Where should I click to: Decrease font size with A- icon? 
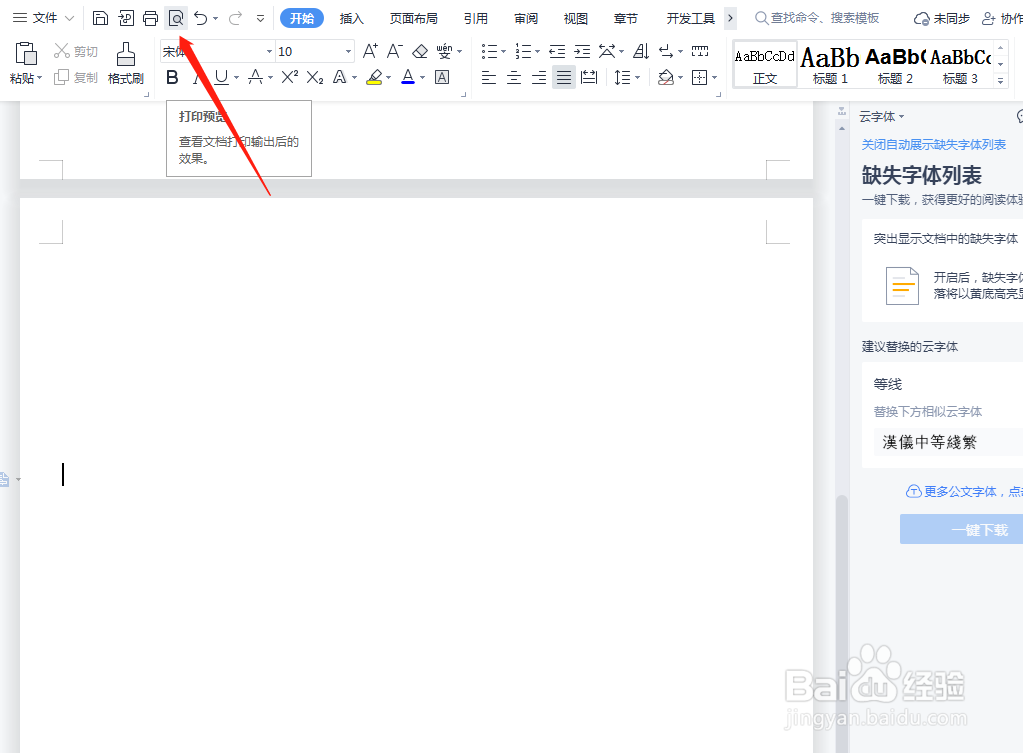point(395,51)
